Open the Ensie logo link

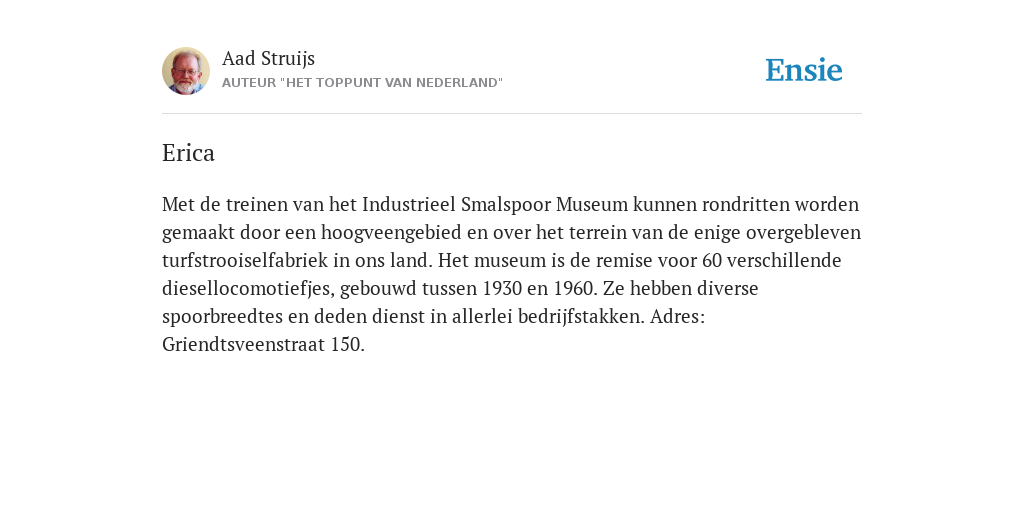pyautogui.click(x=804, y=71)
